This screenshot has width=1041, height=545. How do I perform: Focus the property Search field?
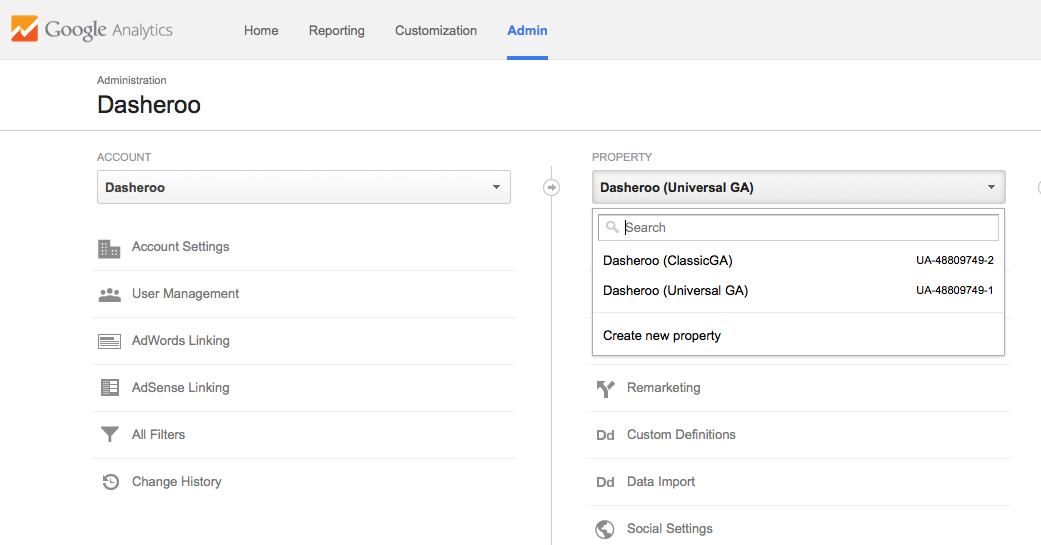[798, 227]
